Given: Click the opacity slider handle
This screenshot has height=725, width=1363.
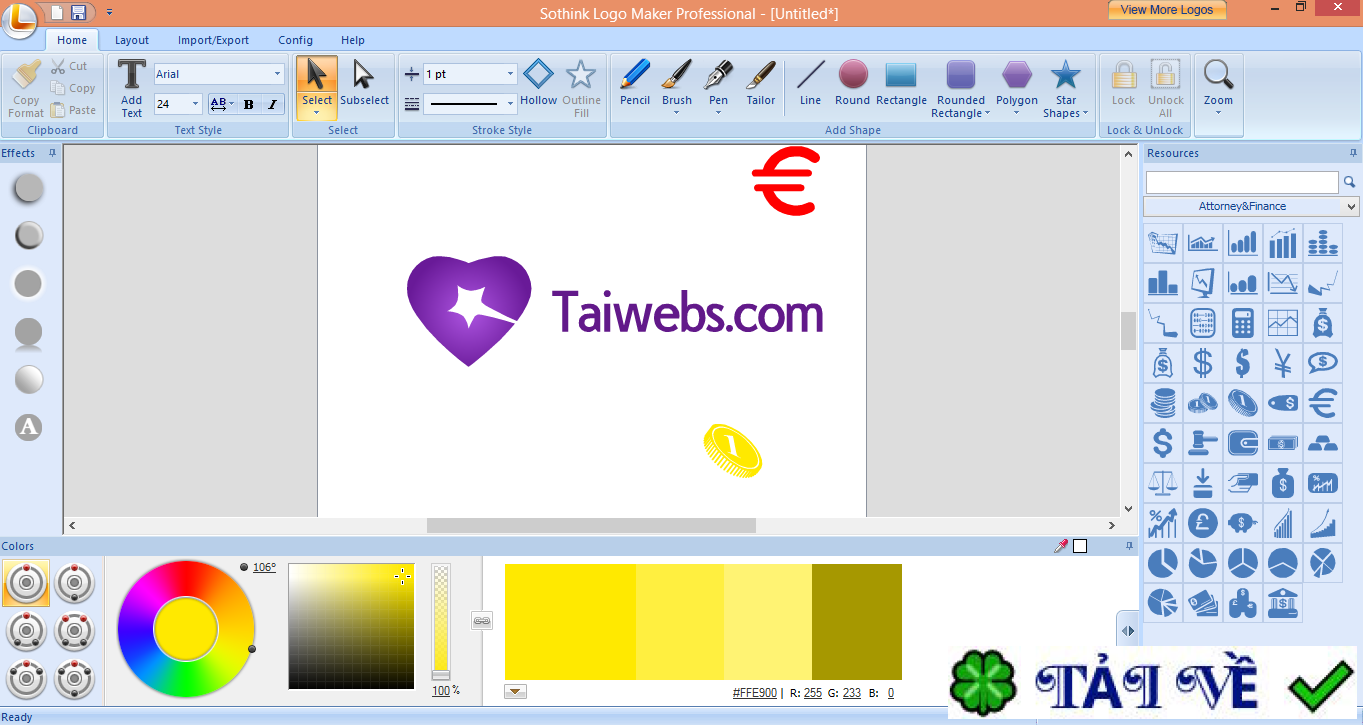Looking at the screenshot, I should [440, 675].
